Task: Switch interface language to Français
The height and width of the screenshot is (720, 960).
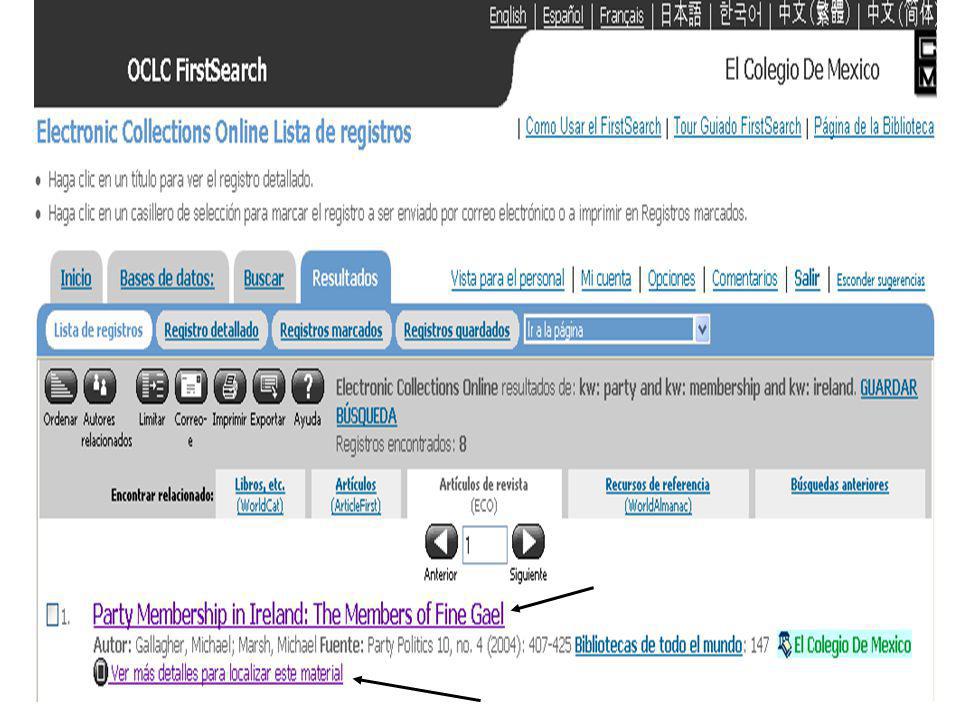Action: pos(621,15)
